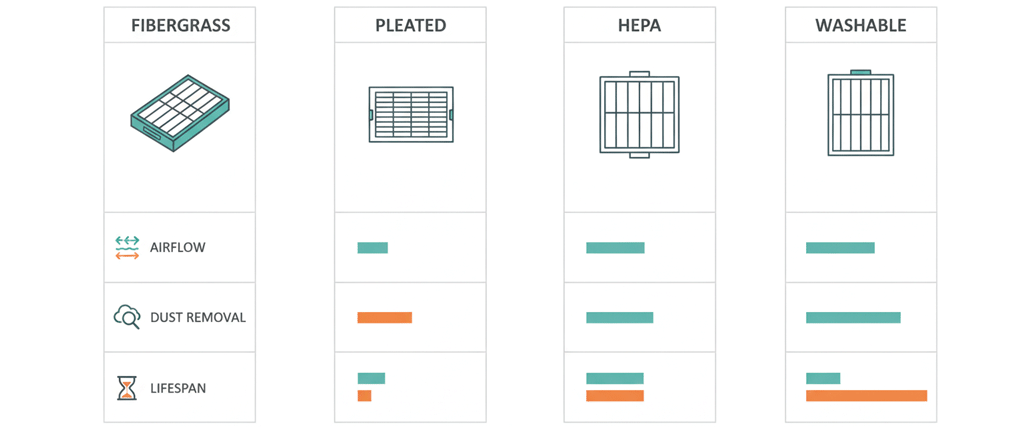Select the HEPA column header
1021x427 pixels.
[639, 26]
